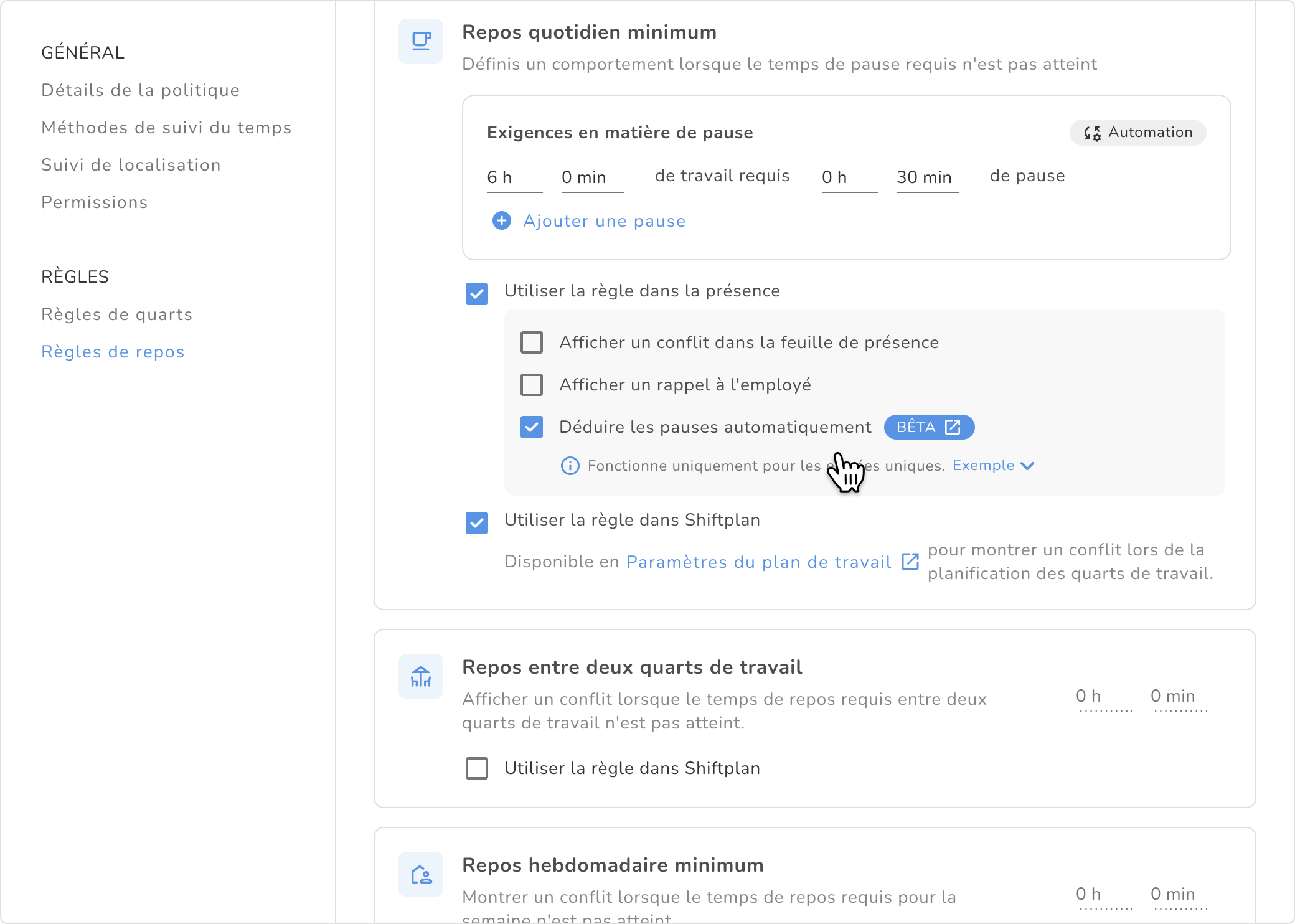Click the Repos entre deux quarts icon
Screen dimensions: 1295x924
(x=421, y=676)
